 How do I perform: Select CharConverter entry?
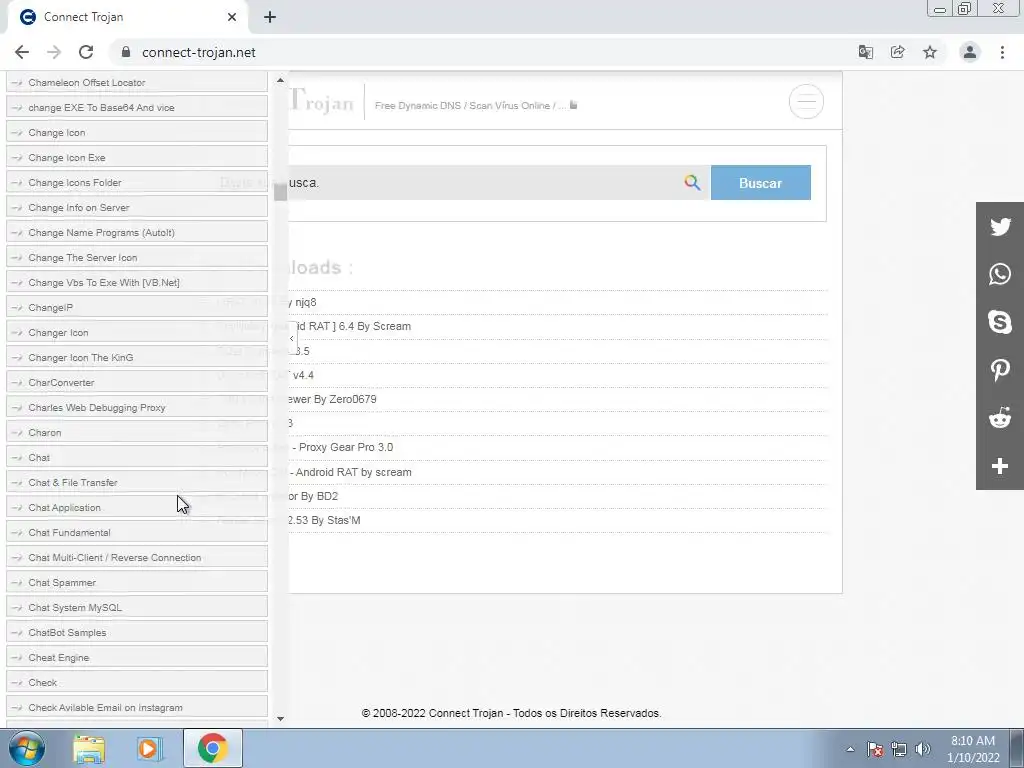pyautogui.click(x=136, y=382)
